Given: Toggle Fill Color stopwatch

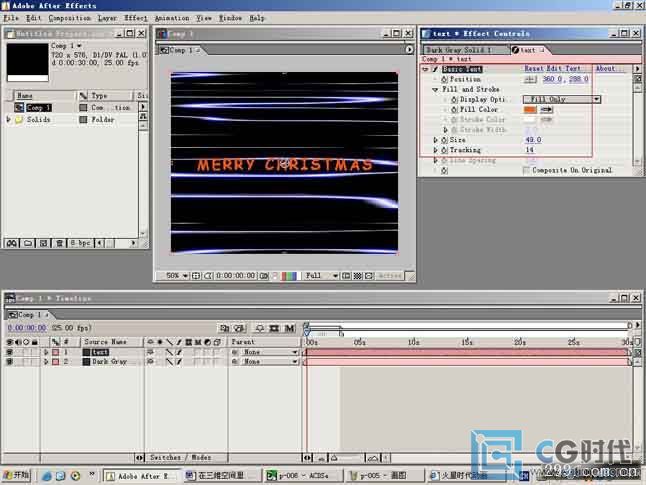Looking at the screenshot, I should (454, 110).
